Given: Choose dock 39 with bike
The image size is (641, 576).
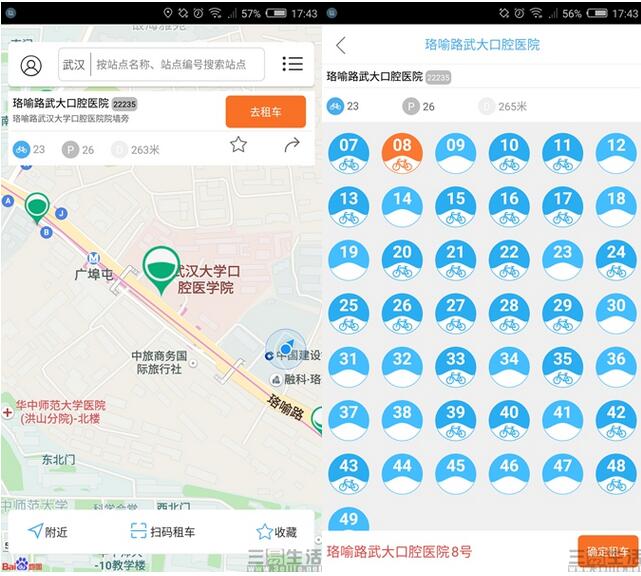Looking at the screenshot, I should 456,420.
